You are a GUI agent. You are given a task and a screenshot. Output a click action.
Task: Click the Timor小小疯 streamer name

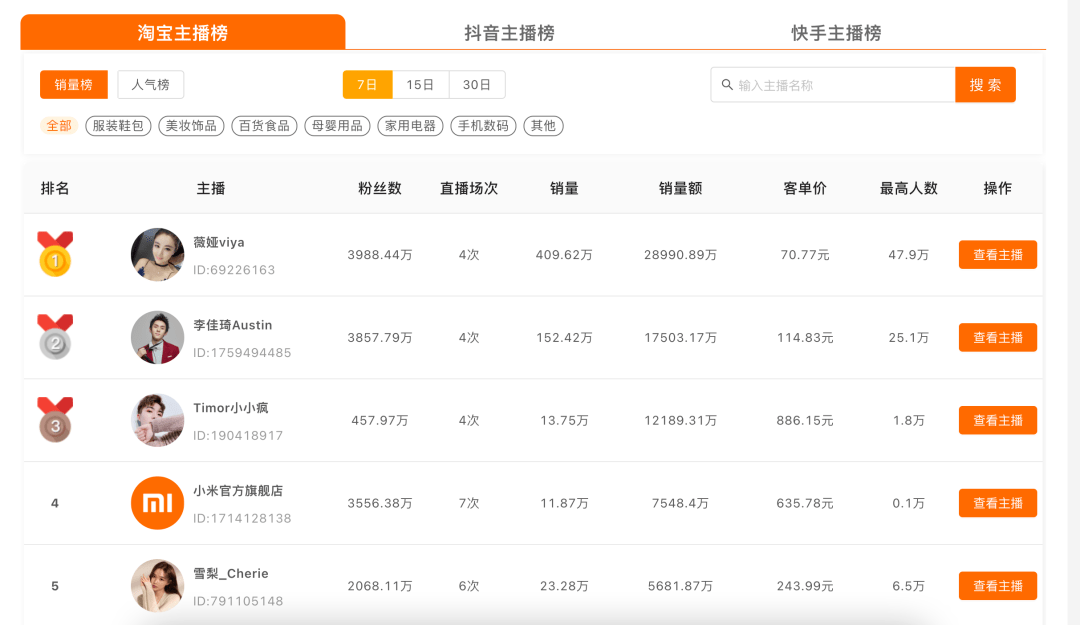(231, 408)
